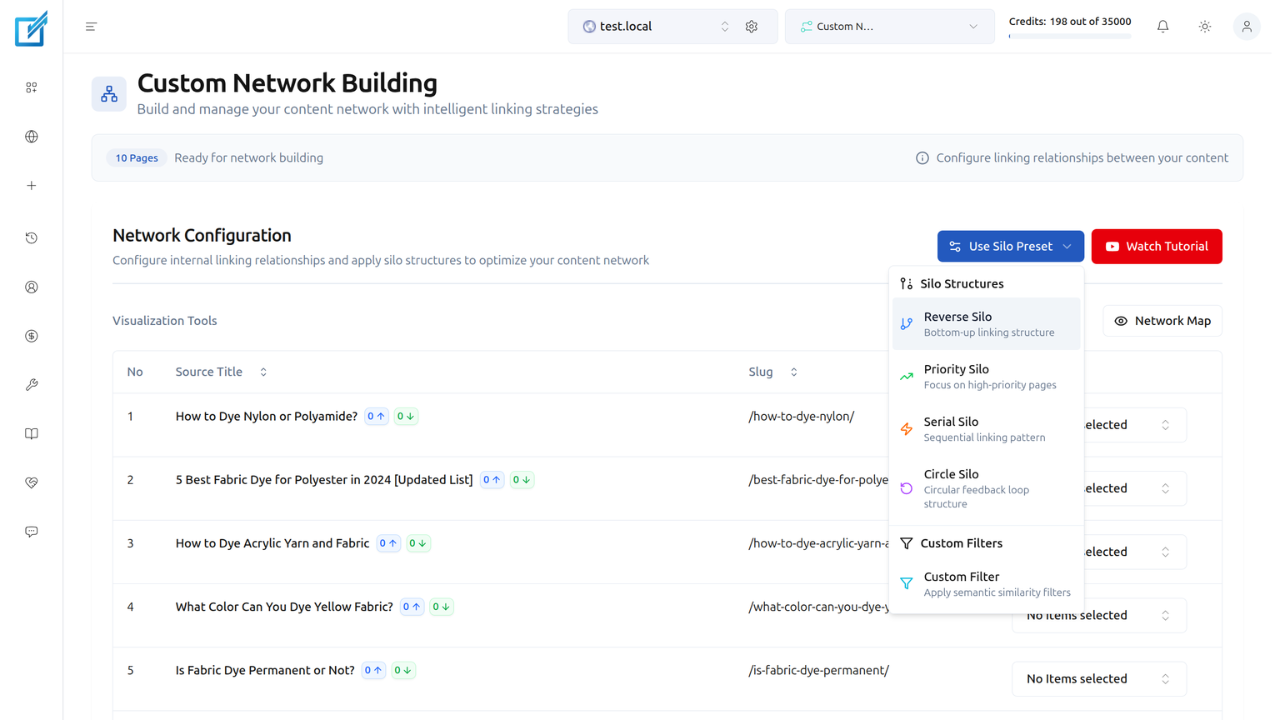Open the book documentation icon in sidebar
Viewport: 1280px width, 720px height.
(x=31, y=433)
